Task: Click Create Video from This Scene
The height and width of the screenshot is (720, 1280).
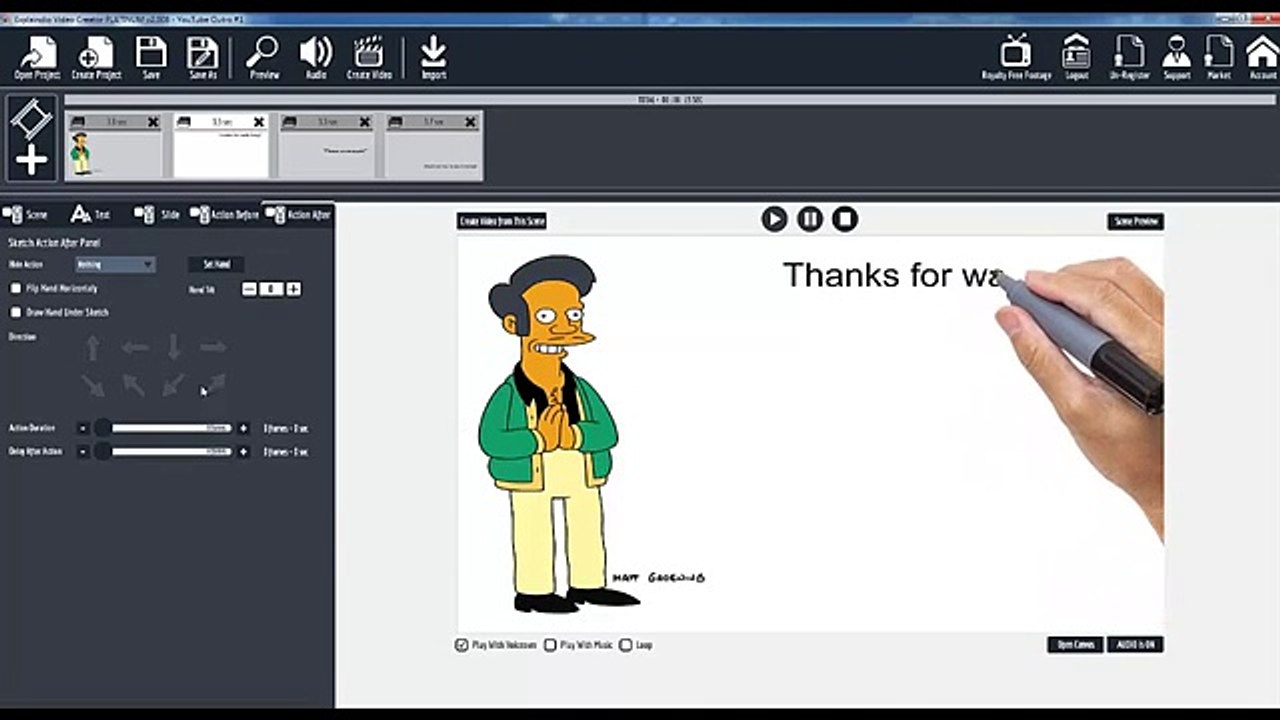Action: click(x=502, y=221)
